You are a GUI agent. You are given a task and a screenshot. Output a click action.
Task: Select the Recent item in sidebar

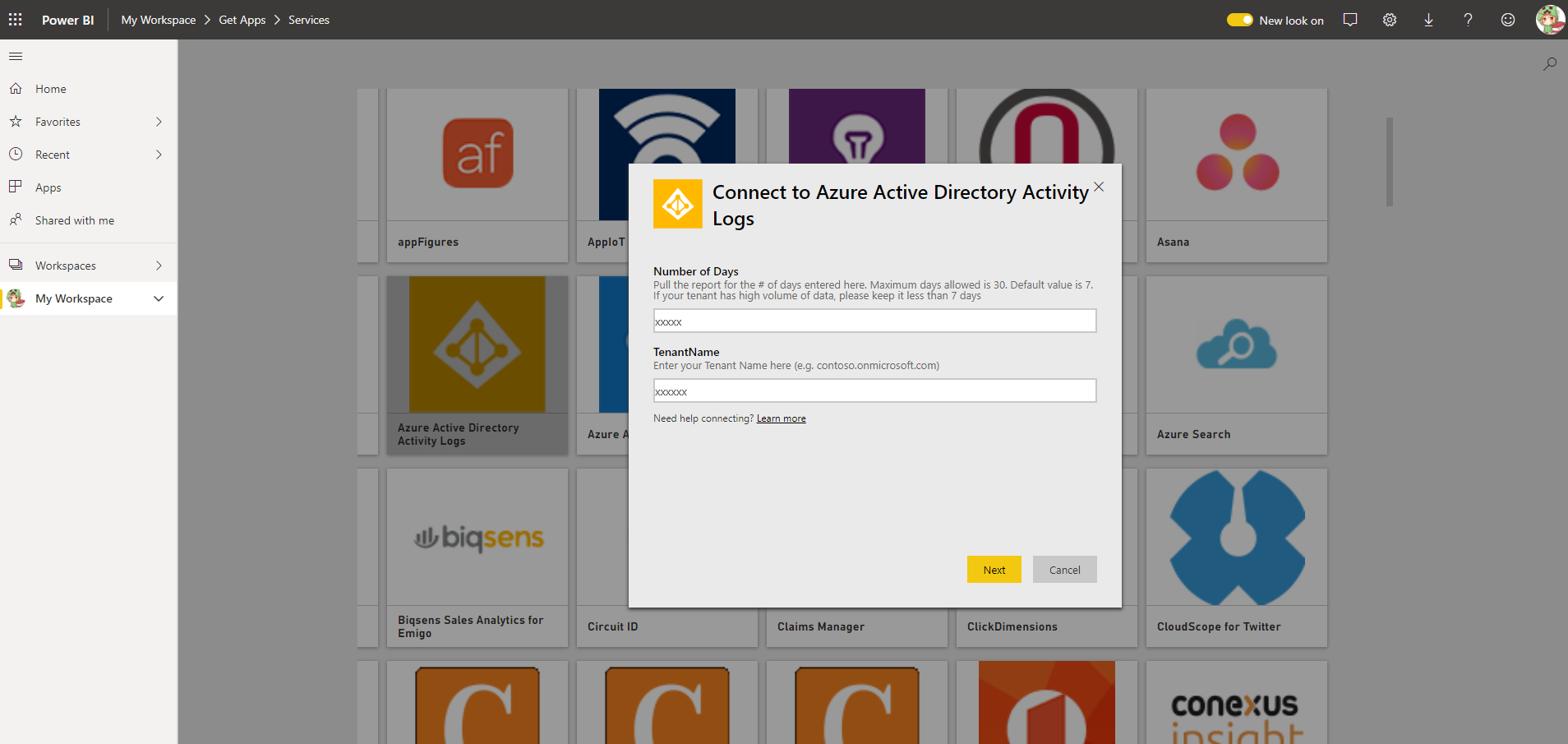pyautogui.click(x=89, y=155)
